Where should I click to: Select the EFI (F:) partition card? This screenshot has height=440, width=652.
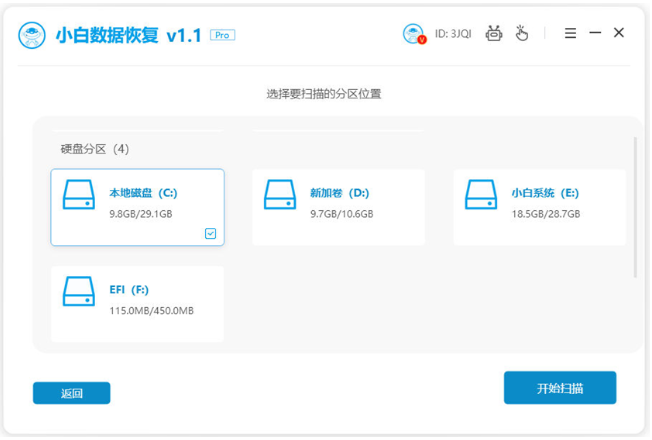pyautogui.click(x=137, y=303)
